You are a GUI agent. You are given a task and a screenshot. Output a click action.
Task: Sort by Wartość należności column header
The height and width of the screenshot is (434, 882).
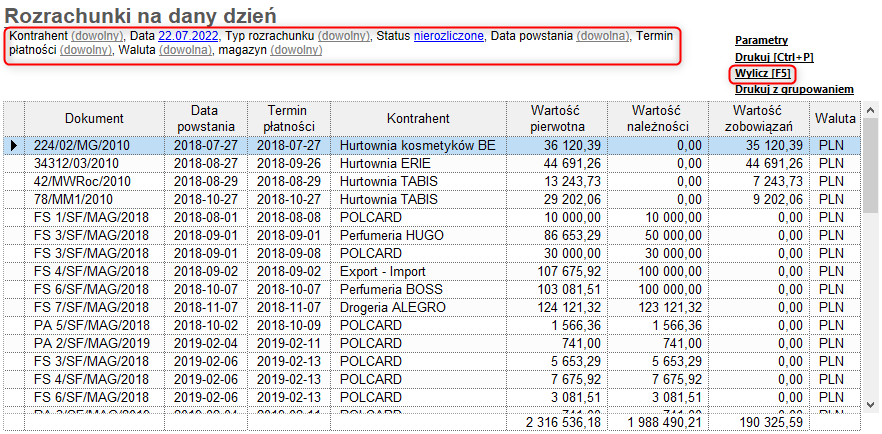click(658, 119)
